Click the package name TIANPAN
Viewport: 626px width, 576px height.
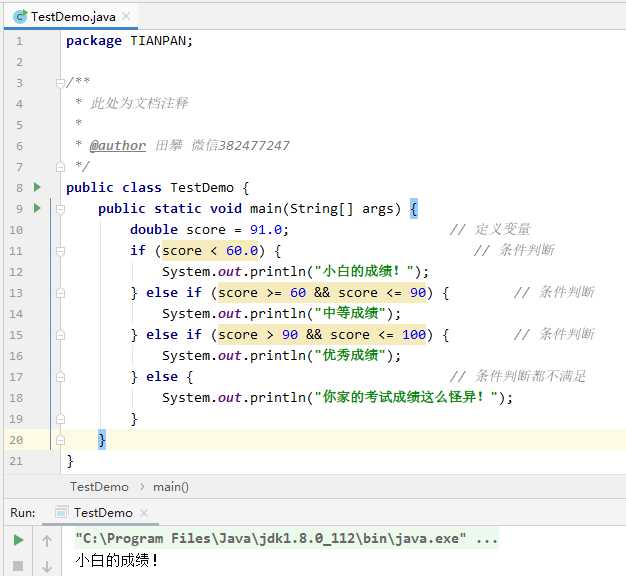[x=158, y=41]
